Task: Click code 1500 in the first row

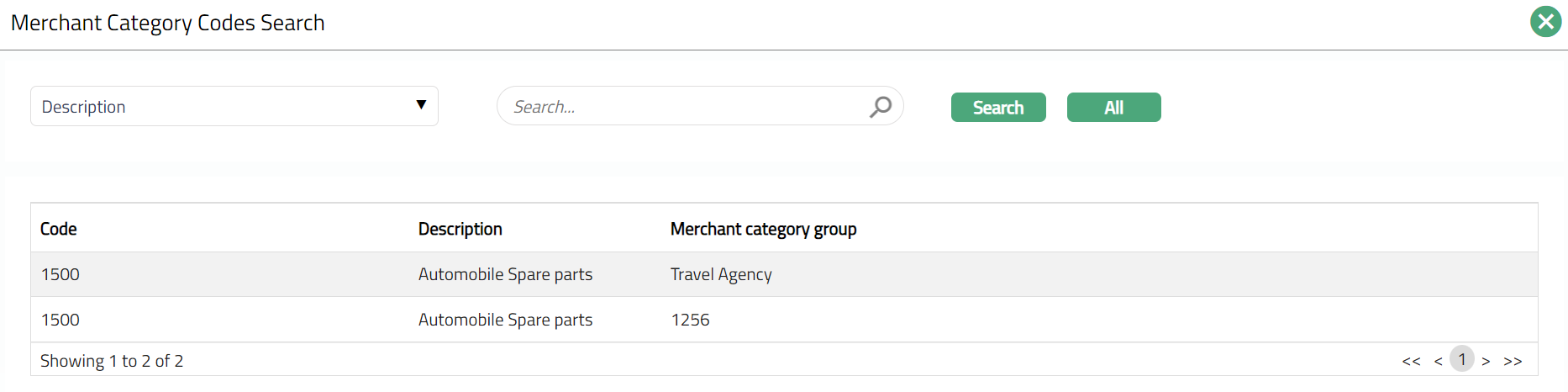Action: coord(61,274)
